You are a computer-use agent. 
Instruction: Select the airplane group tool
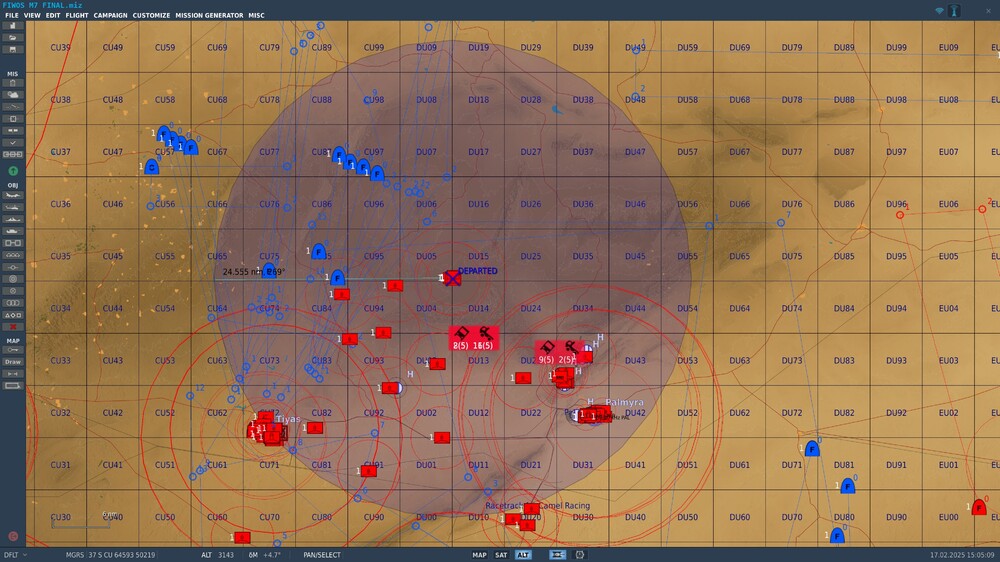(13, 195)
